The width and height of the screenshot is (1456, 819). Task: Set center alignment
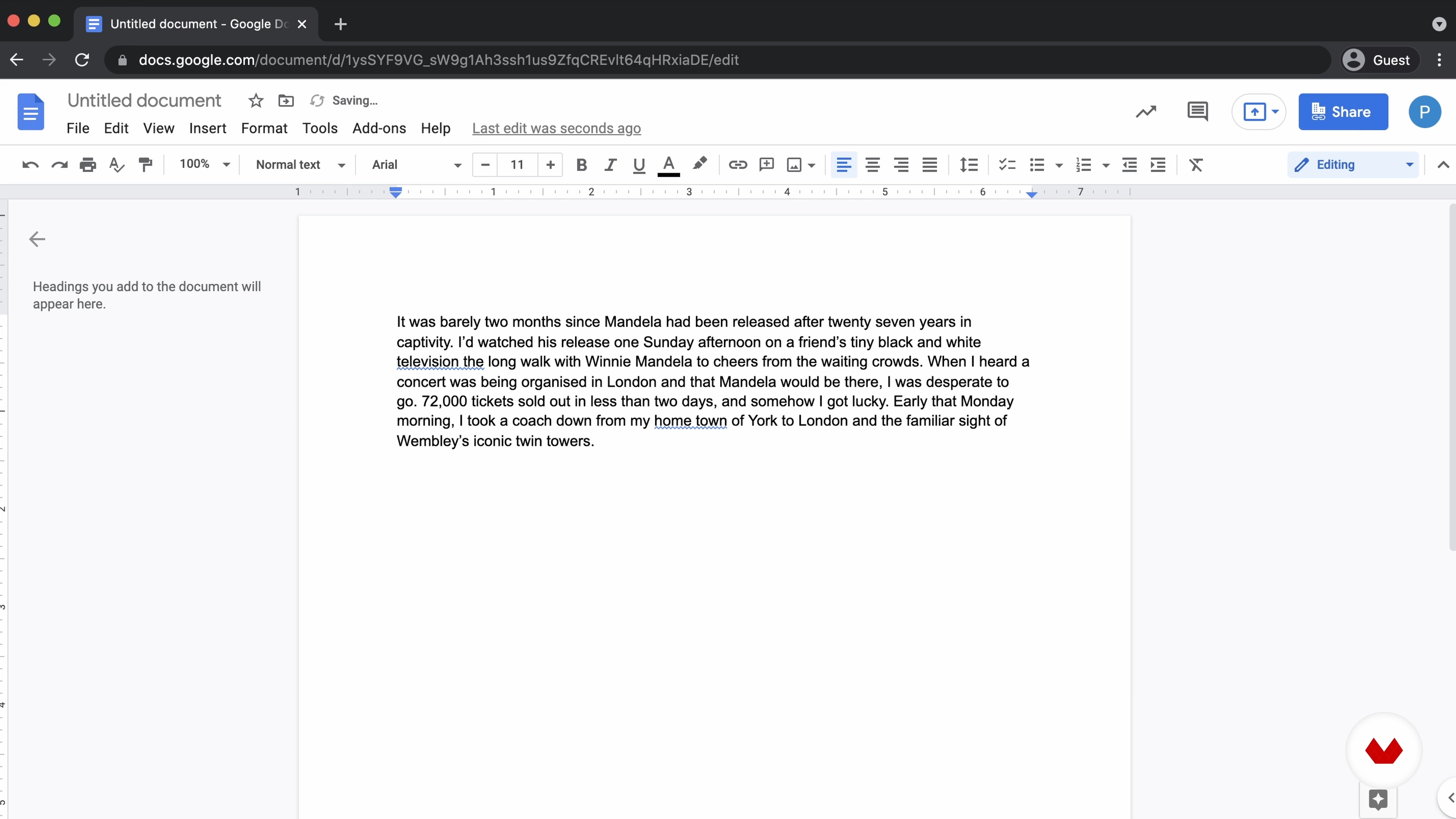point(872,165)
